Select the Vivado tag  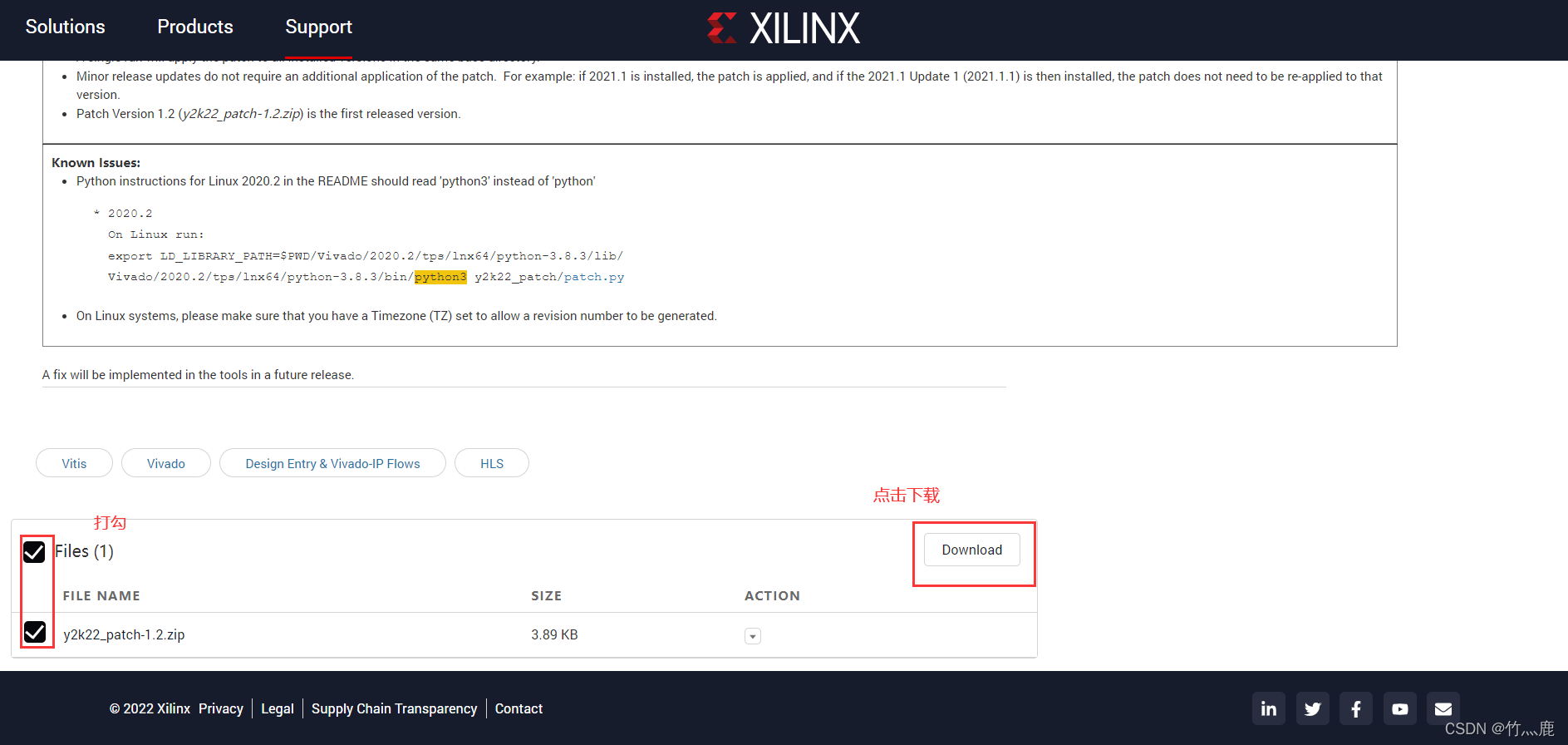tap(166, 463)
